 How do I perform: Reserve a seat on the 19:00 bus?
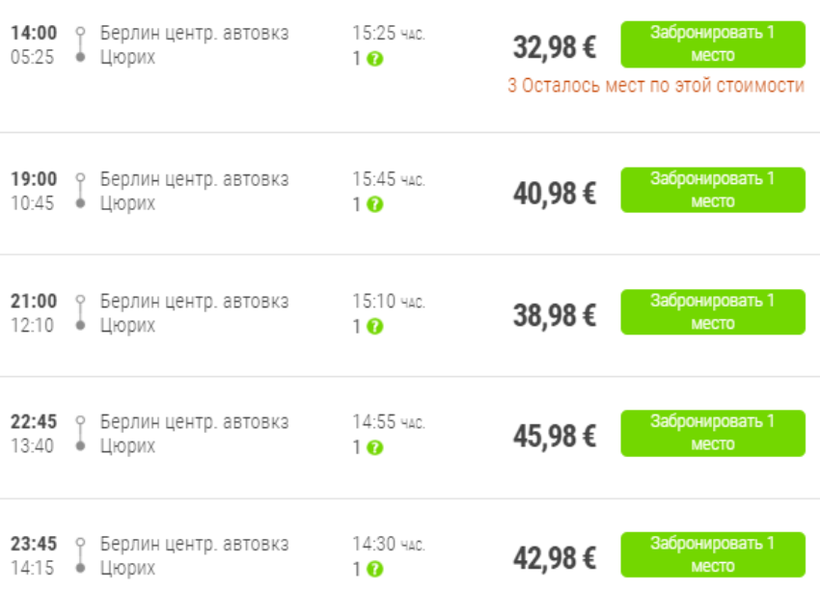pyautogui.click(x=712, y=190)
